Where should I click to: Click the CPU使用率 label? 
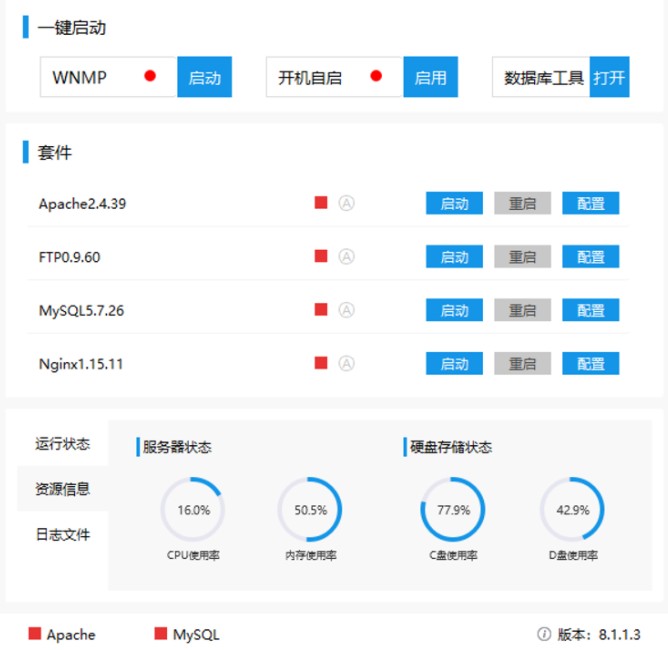(193, 555)
